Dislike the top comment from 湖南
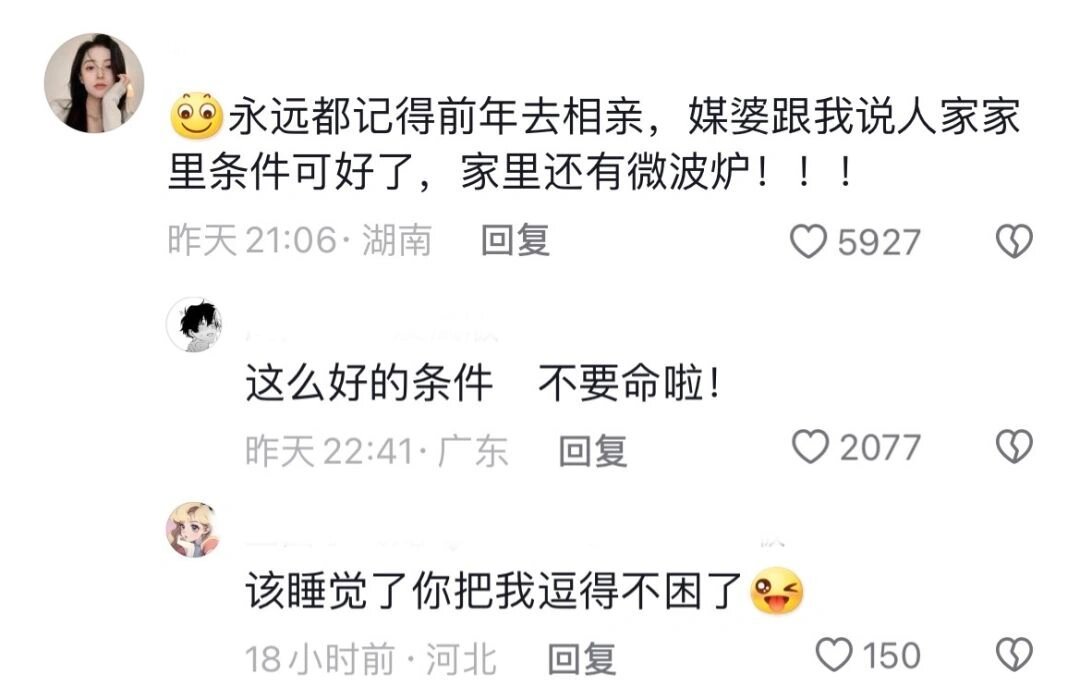1080x698 pixels. 1015,242
